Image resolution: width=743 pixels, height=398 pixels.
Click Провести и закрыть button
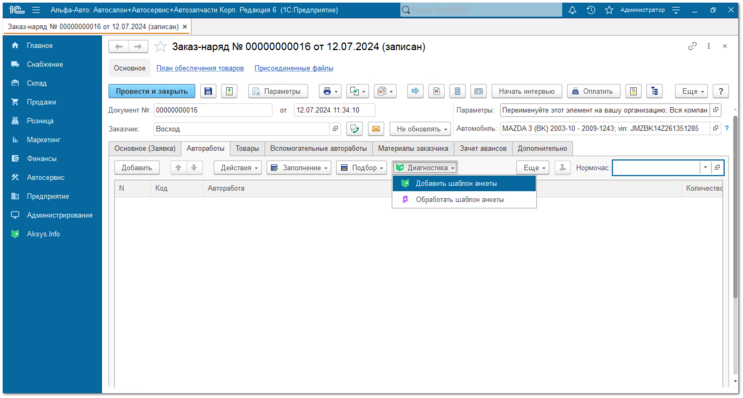[152, 91]
